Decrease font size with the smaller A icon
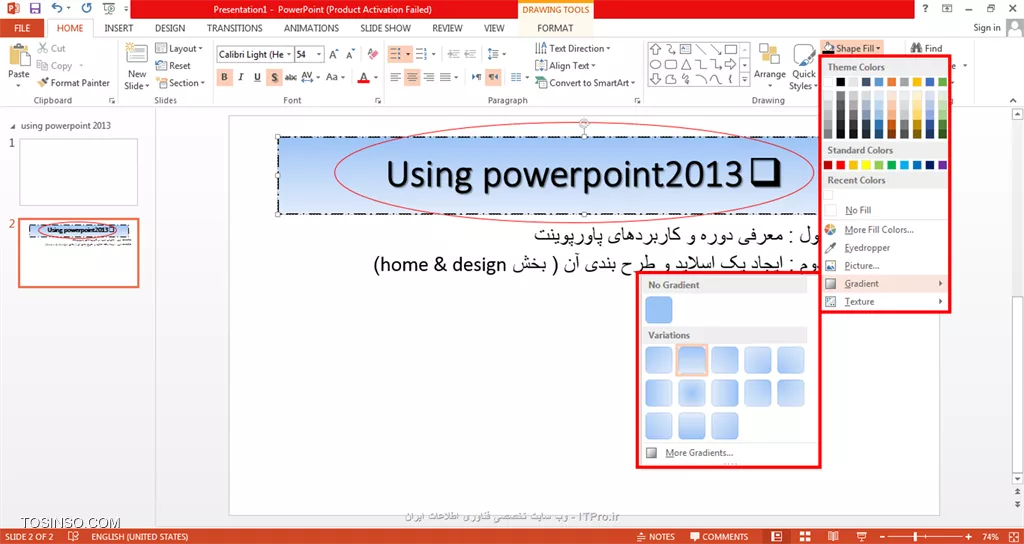1024x544 pixels. (350, 54)
